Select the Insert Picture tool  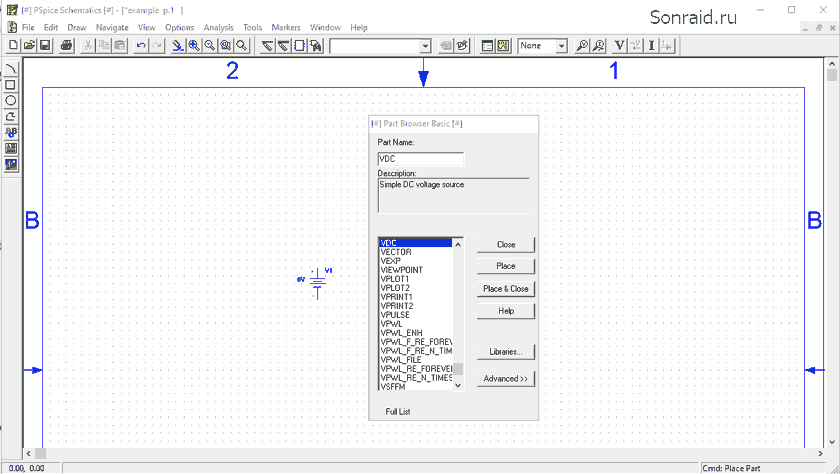[x=11, y=164]
